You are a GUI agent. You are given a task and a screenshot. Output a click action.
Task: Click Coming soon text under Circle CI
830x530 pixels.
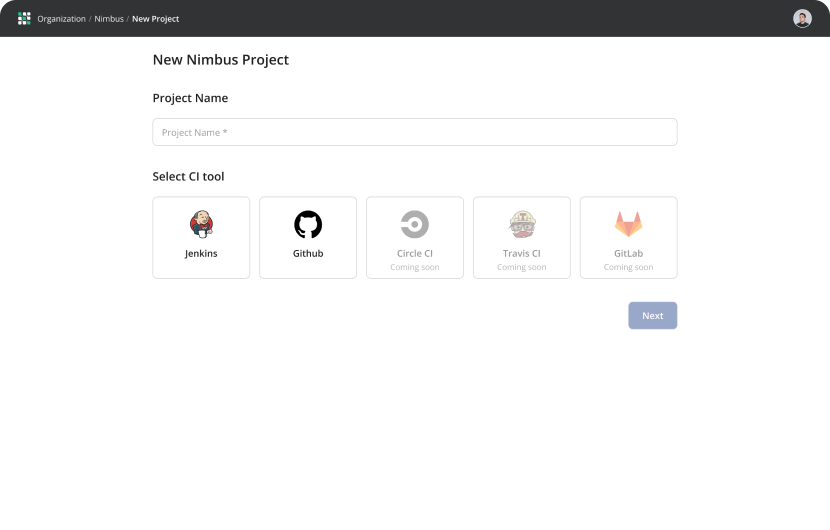pyautogui.click(x=415, y=267)
